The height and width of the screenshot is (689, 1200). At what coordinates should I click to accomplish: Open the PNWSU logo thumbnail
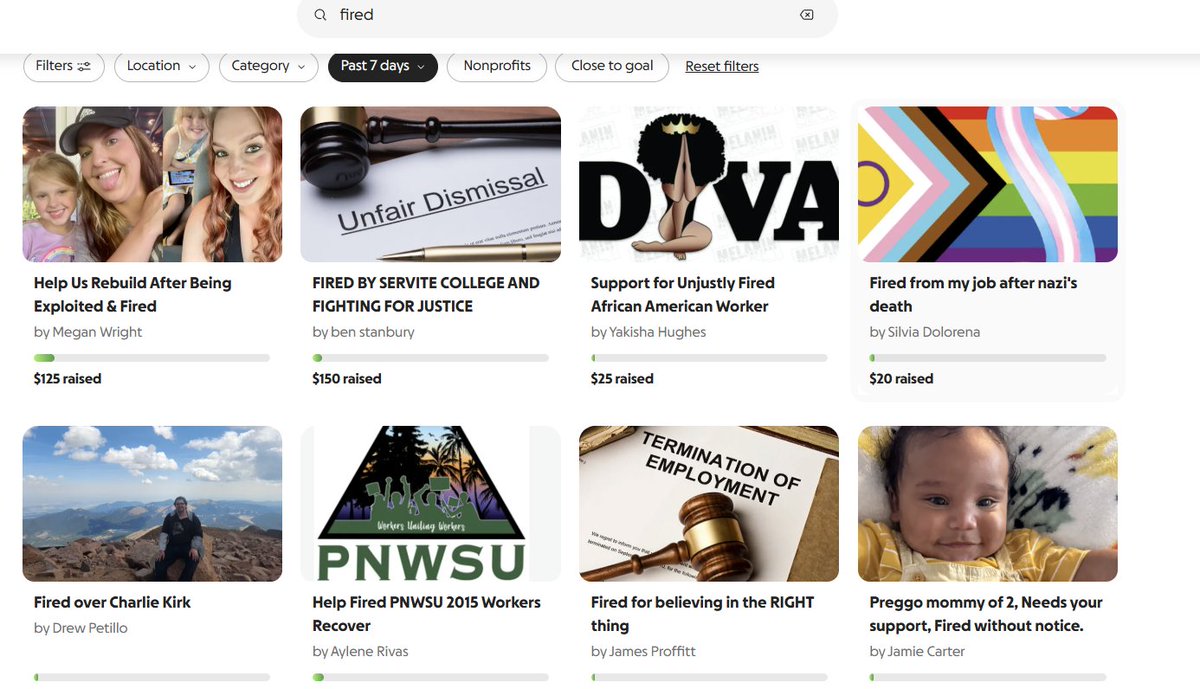430,504
